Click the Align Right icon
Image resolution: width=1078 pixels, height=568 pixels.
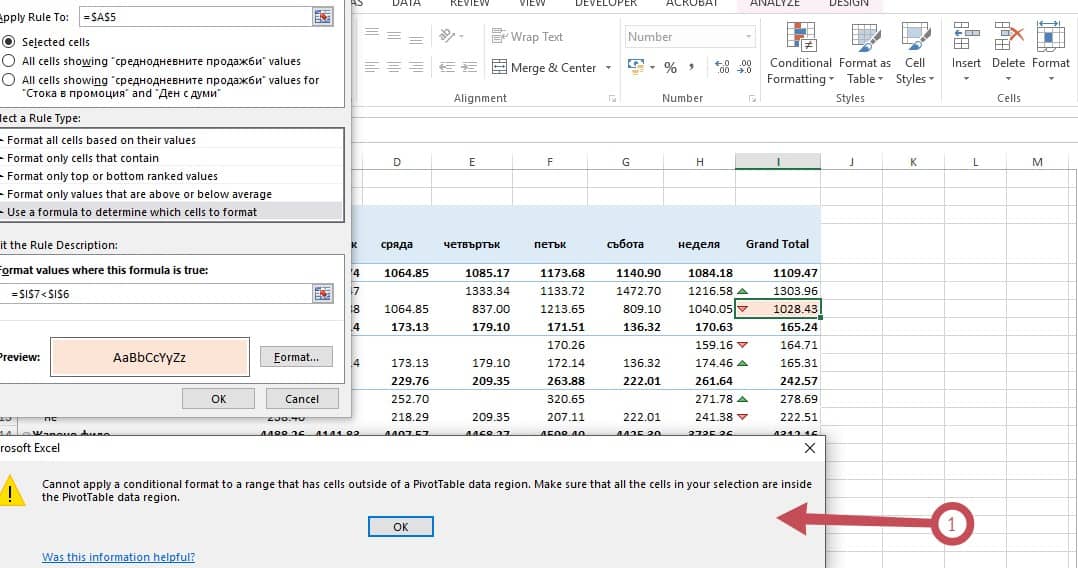(x=416, y=67)
